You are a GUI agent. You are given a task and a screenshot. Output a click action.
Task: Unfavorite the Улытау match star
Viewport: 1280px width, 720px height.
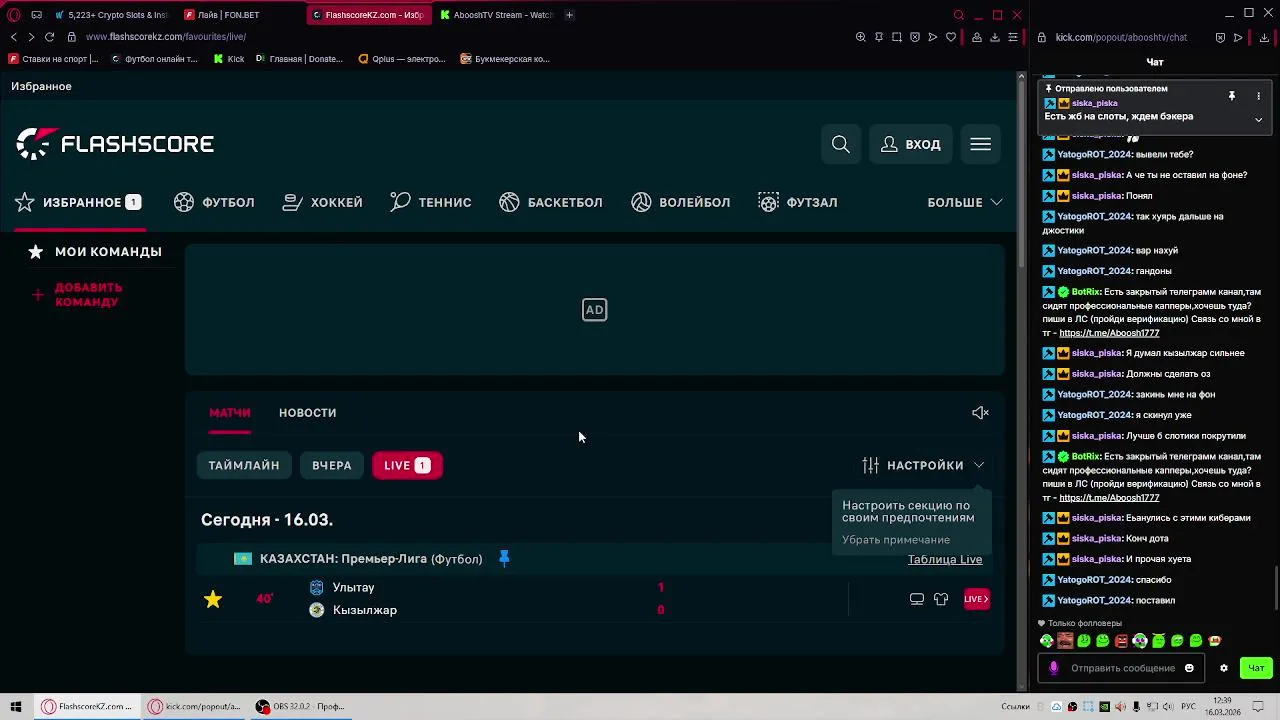coord(213,599)
